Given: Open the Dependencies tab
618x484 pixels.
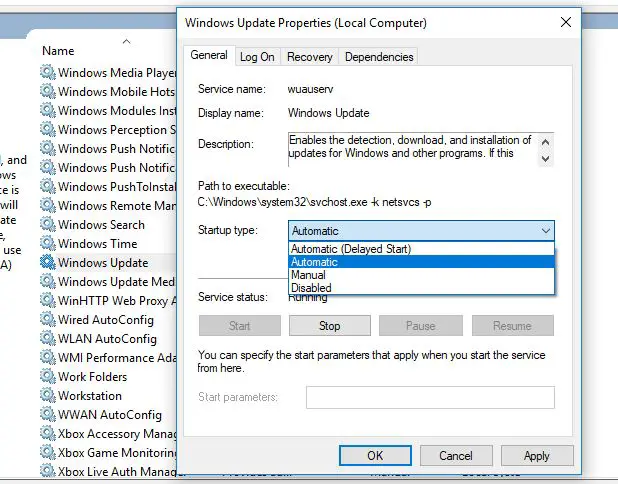Looking at the screenshot, I should pos(379,57).
